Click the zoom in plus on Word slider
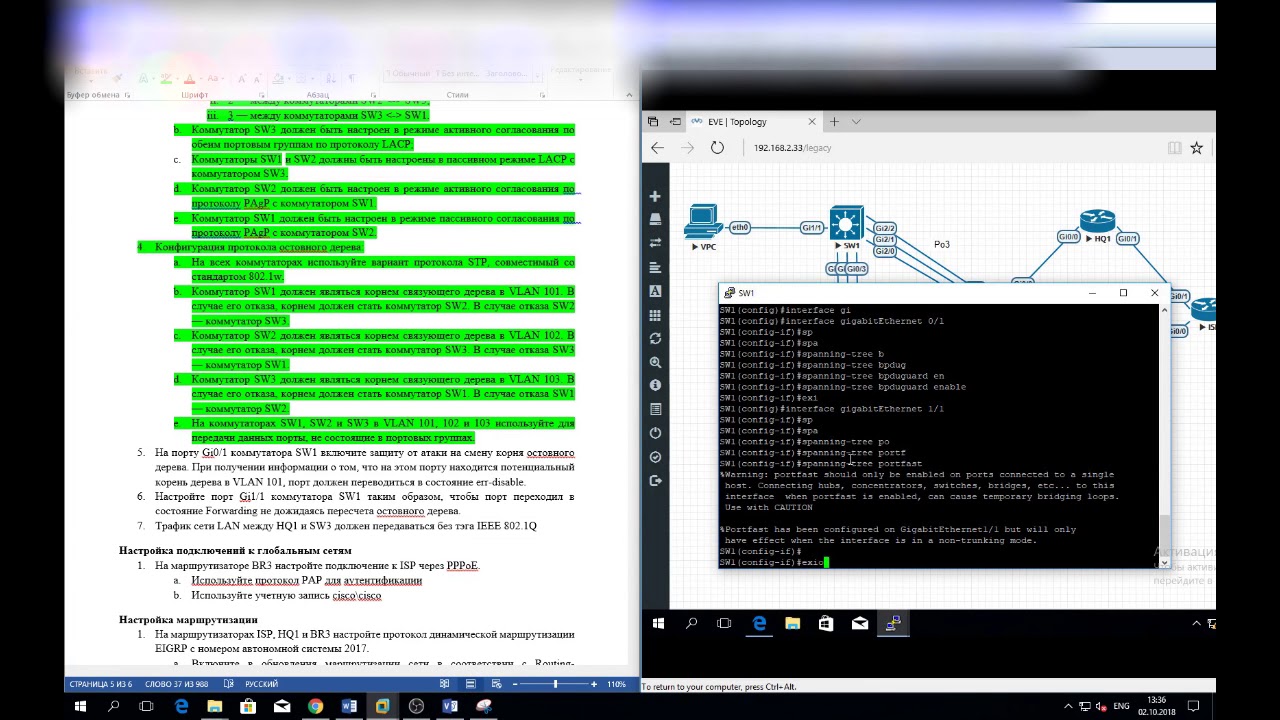This screenshot has width=1280, height=720. tap(594, 684)
